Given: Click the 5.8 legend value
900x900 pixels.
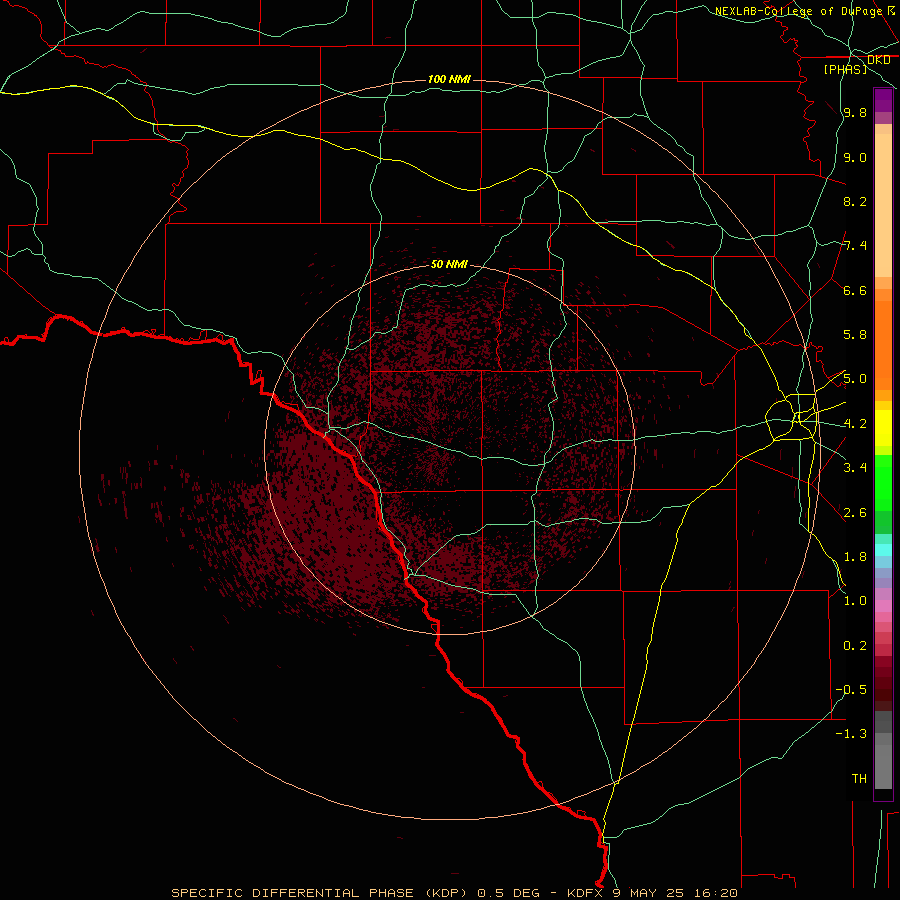Looking at the screenshot, I should [x=855, y=335].
